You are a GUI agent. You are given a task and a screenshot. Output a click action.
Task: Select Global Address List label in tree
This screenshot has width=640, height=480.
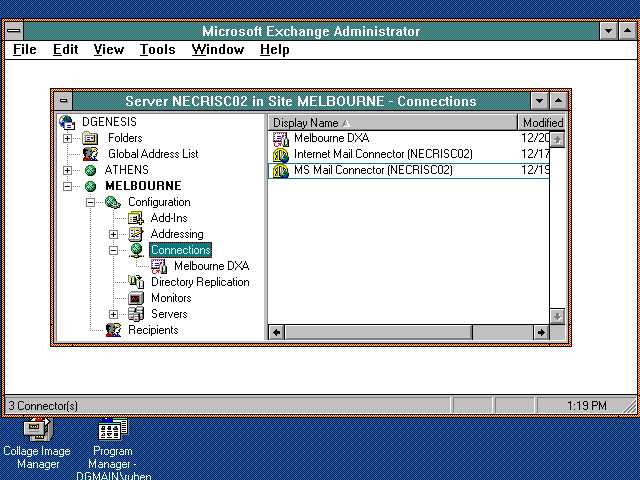[153, 154]
